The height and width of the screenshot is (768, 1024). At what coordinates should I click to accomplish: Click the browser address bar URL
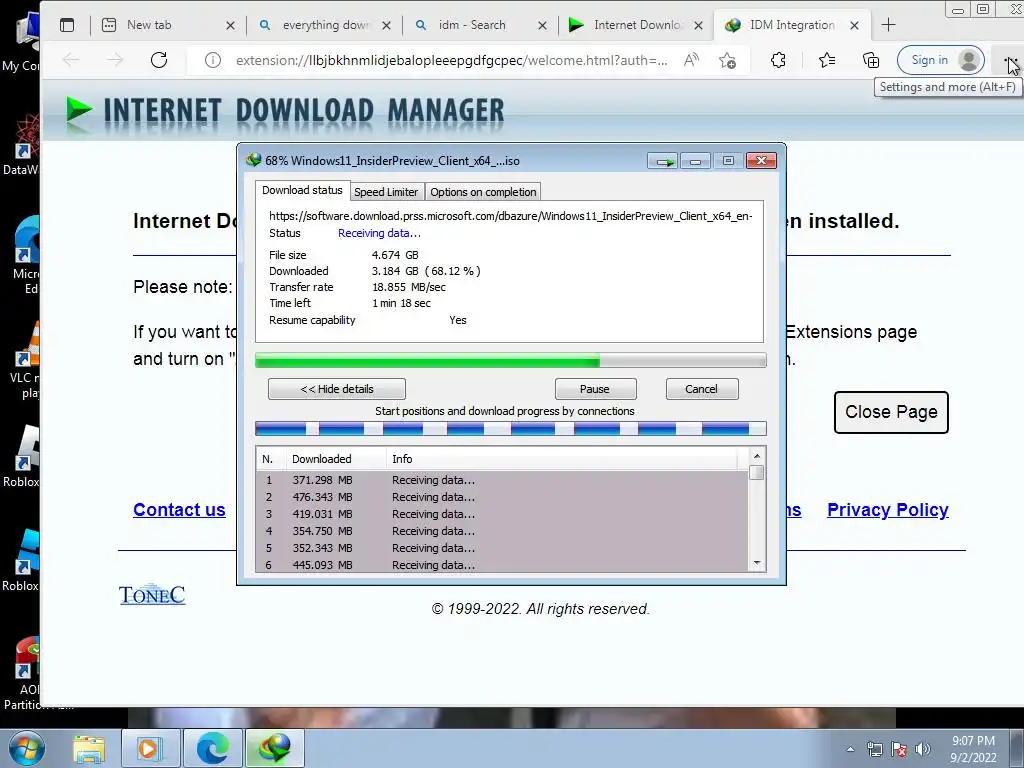click(452, 60)
